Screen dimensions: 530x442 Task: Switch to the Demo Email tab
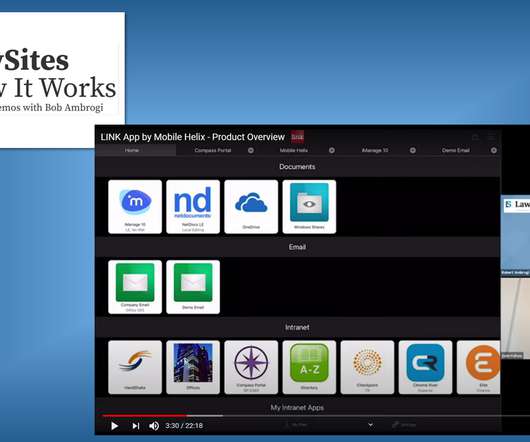(456, 150)
